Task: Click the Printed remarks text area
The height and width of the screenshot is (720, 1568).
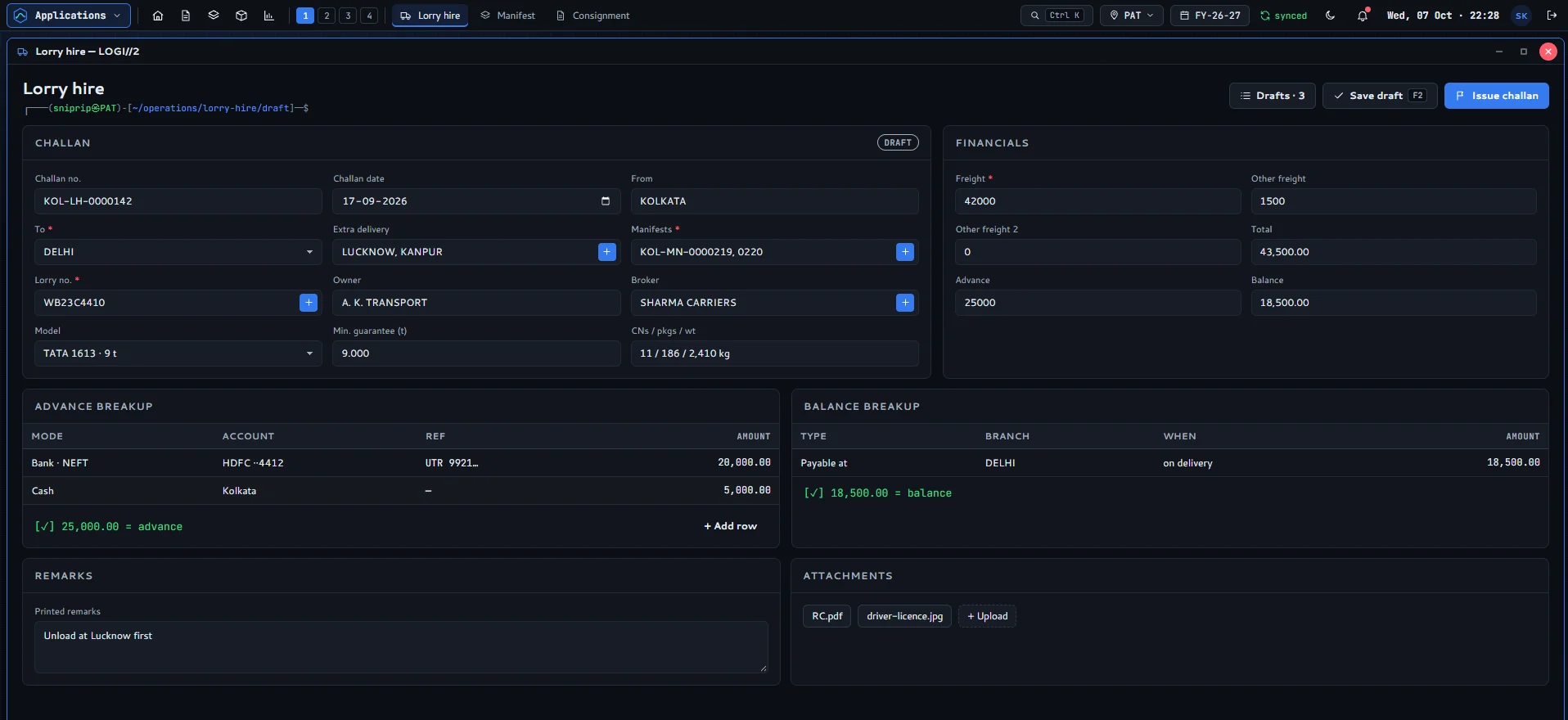Action: (401, 647)
